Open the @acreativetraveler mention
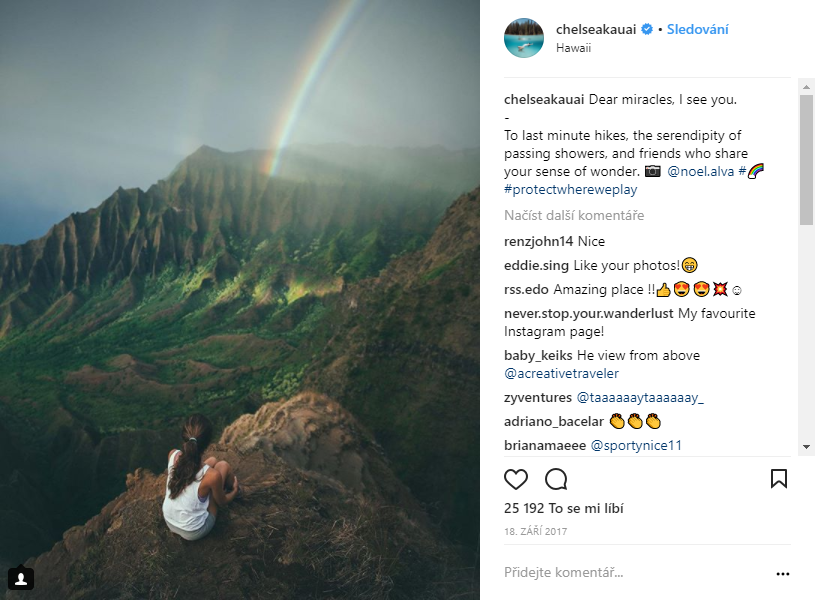815x600 pixels. click(562, 374)
